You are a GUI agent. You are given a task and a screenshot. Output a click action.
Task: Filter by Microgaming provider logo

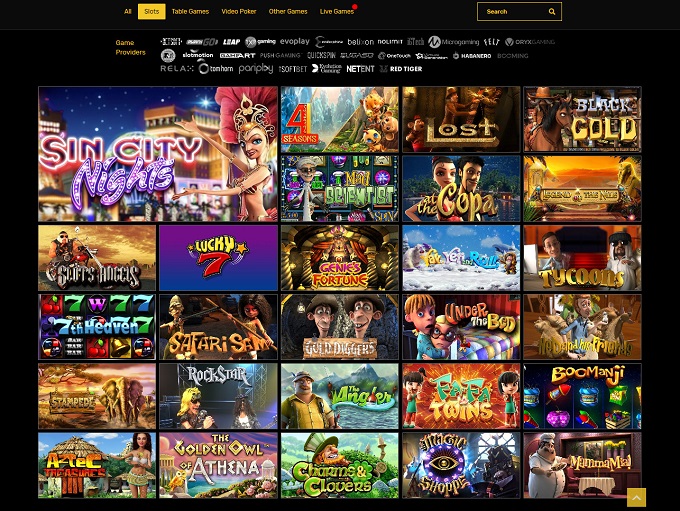click(x=454, y=42)
